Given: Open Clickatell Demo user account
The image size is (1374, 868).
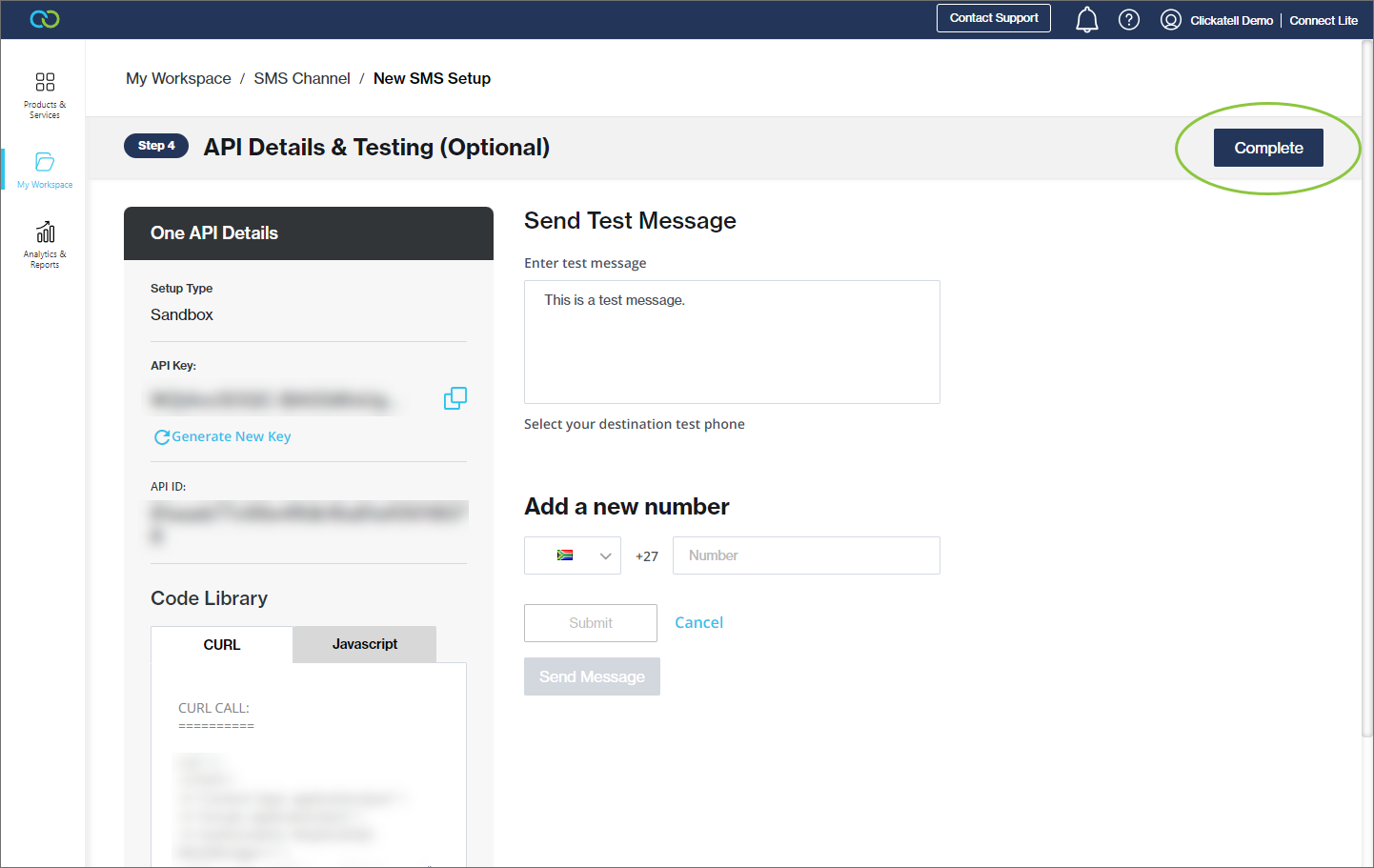Looking at the screenshot, I should point(1217,20).
